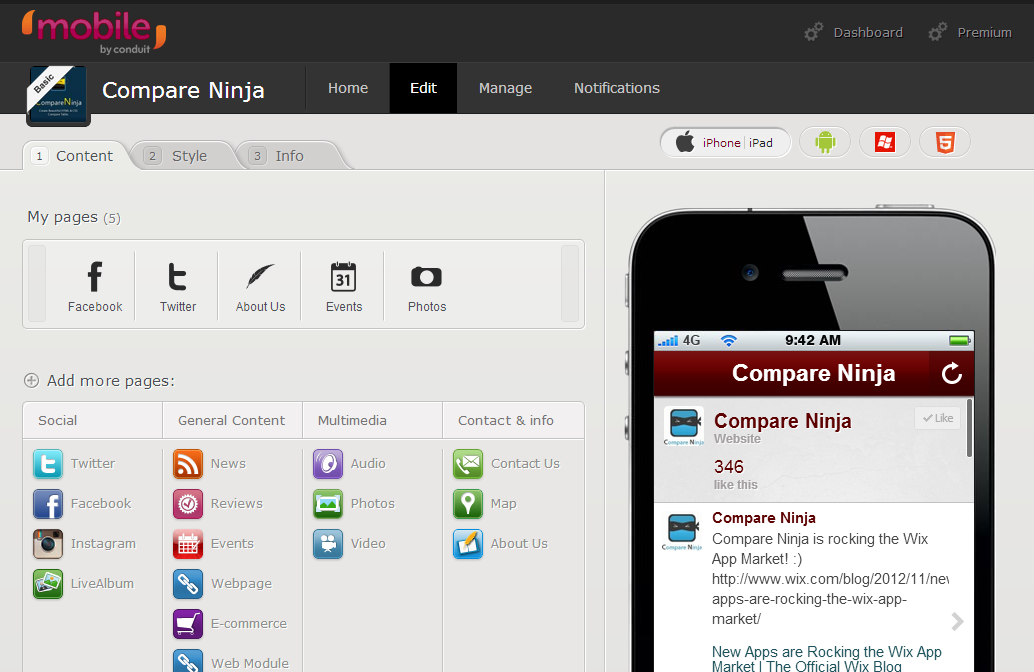
Task: Add a Reviews page
Action: coord(218,504)
